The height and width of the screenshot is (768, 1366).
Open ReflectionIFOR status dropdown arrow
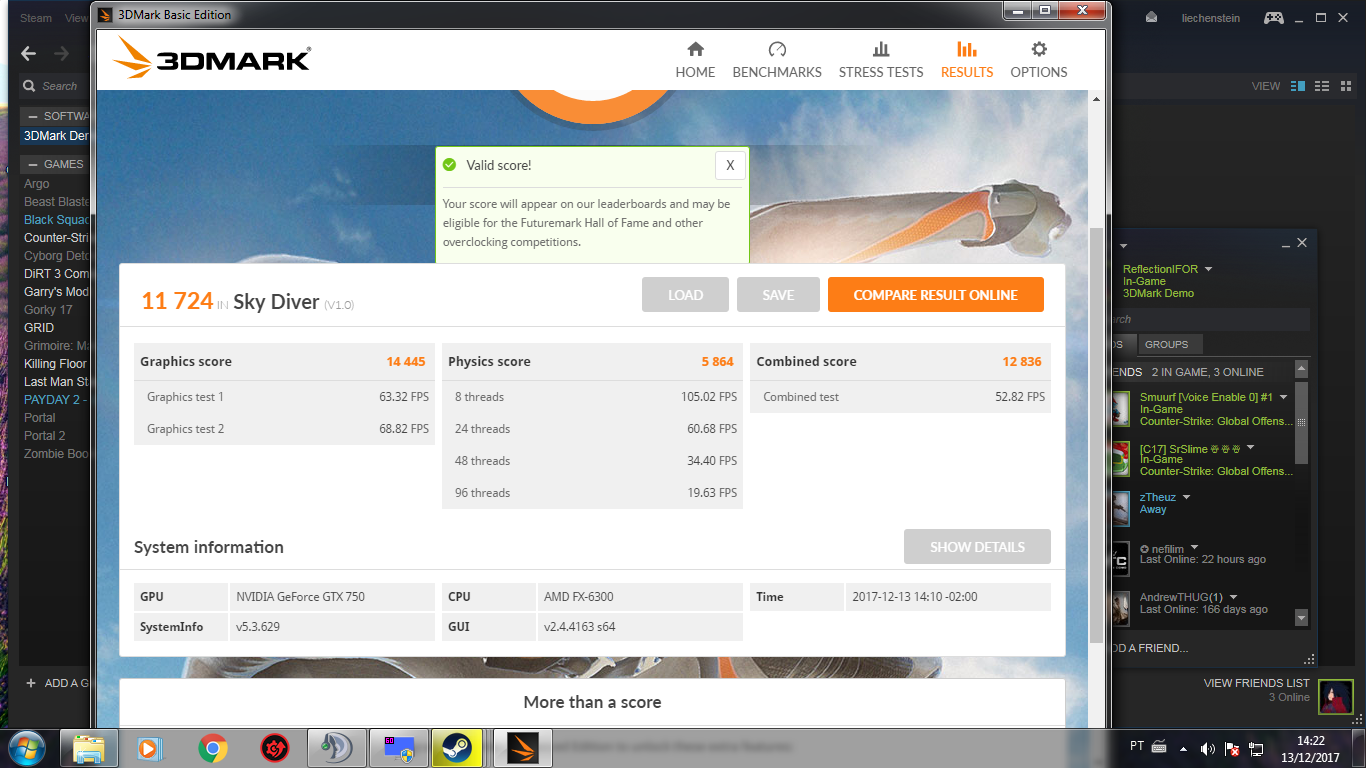point(1208,270)
